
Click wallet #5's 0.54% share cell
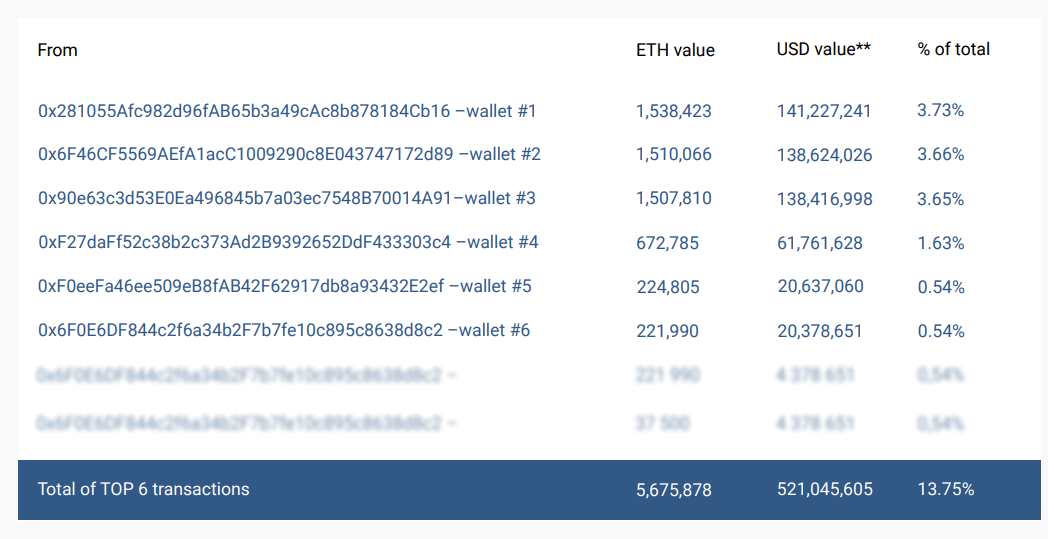[941, 288]
